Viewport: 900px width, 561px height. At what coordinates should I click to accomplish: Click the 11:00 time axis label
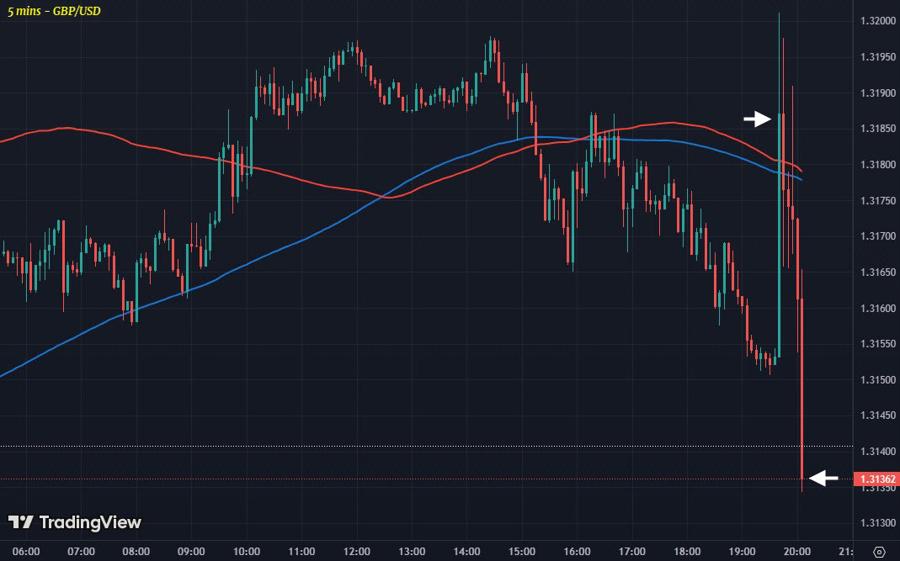point(301,552)
